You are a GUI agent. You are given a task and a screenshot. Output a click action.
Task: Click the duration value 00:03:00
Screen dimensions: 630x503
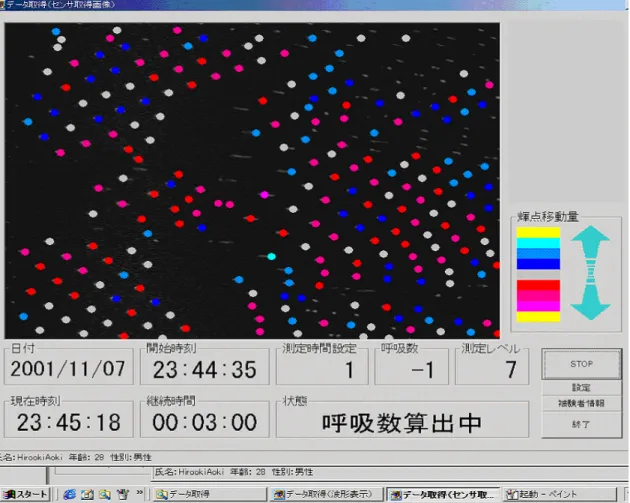pyautogui.click(x=205, y=422)
